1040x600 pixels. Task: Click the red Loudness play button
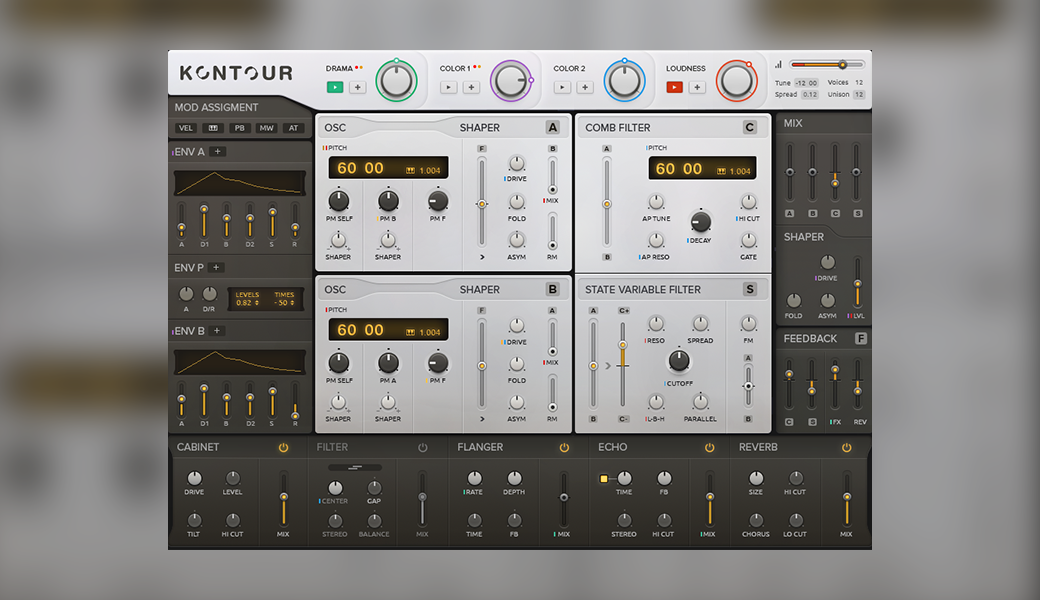click(x=675, y=87)
